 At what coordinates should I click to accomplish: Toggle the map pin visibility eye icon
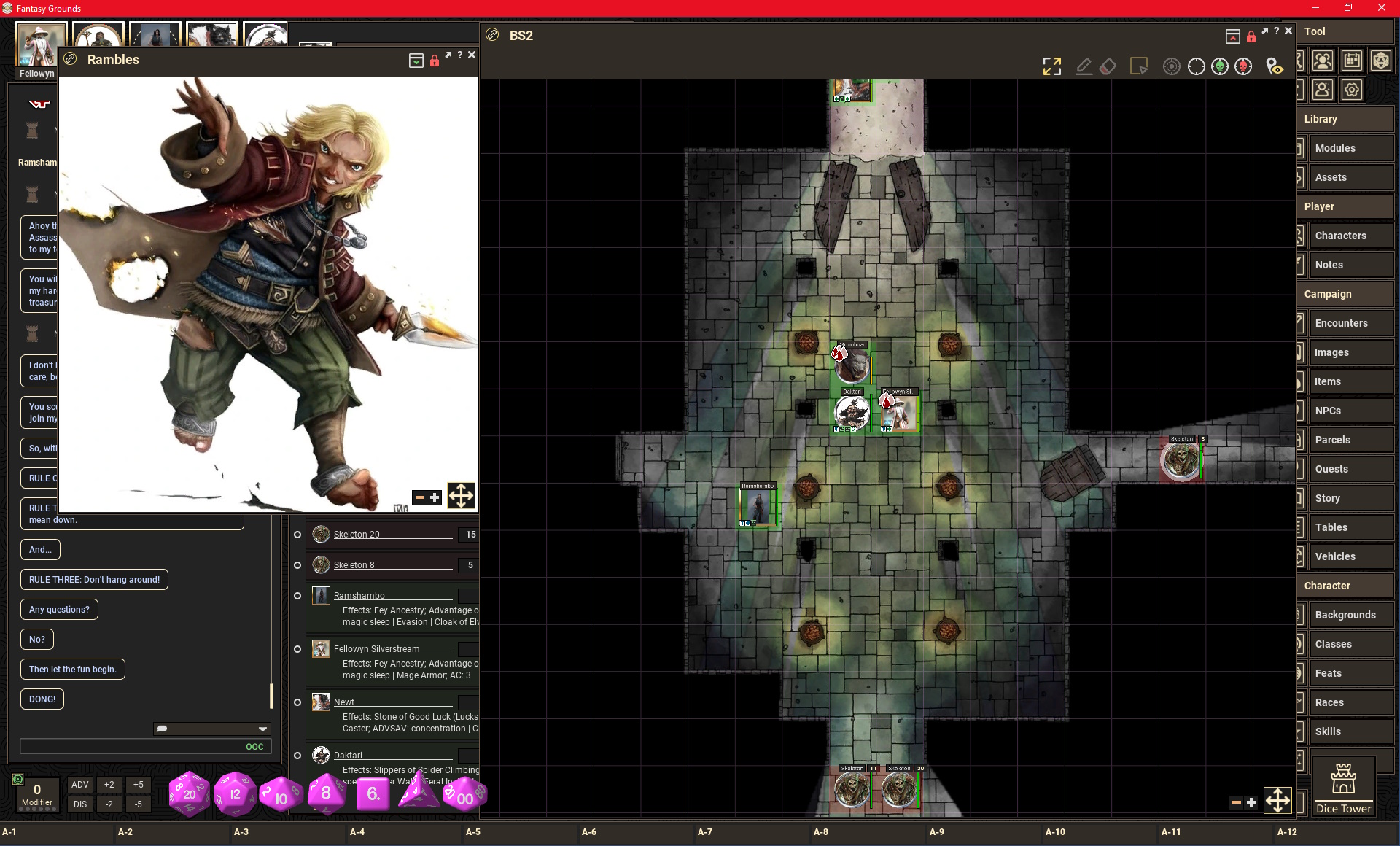pos(1275,66)
